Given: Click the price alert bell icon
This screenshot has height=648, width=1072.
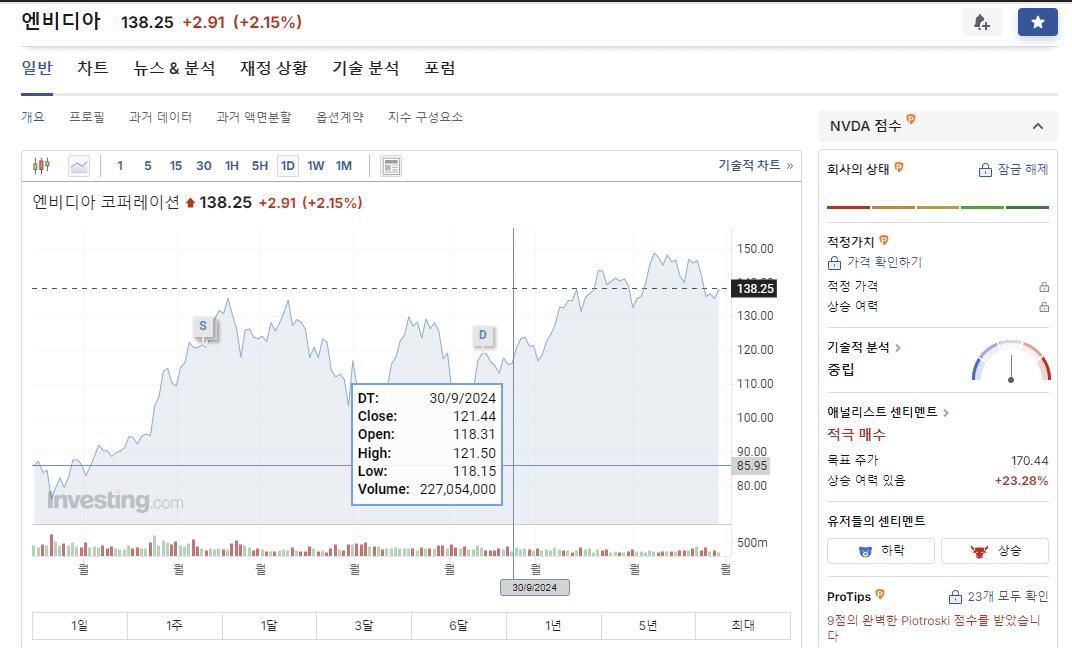Looking at the screenshot, I should pyautogui.click(x=981, y=21).
